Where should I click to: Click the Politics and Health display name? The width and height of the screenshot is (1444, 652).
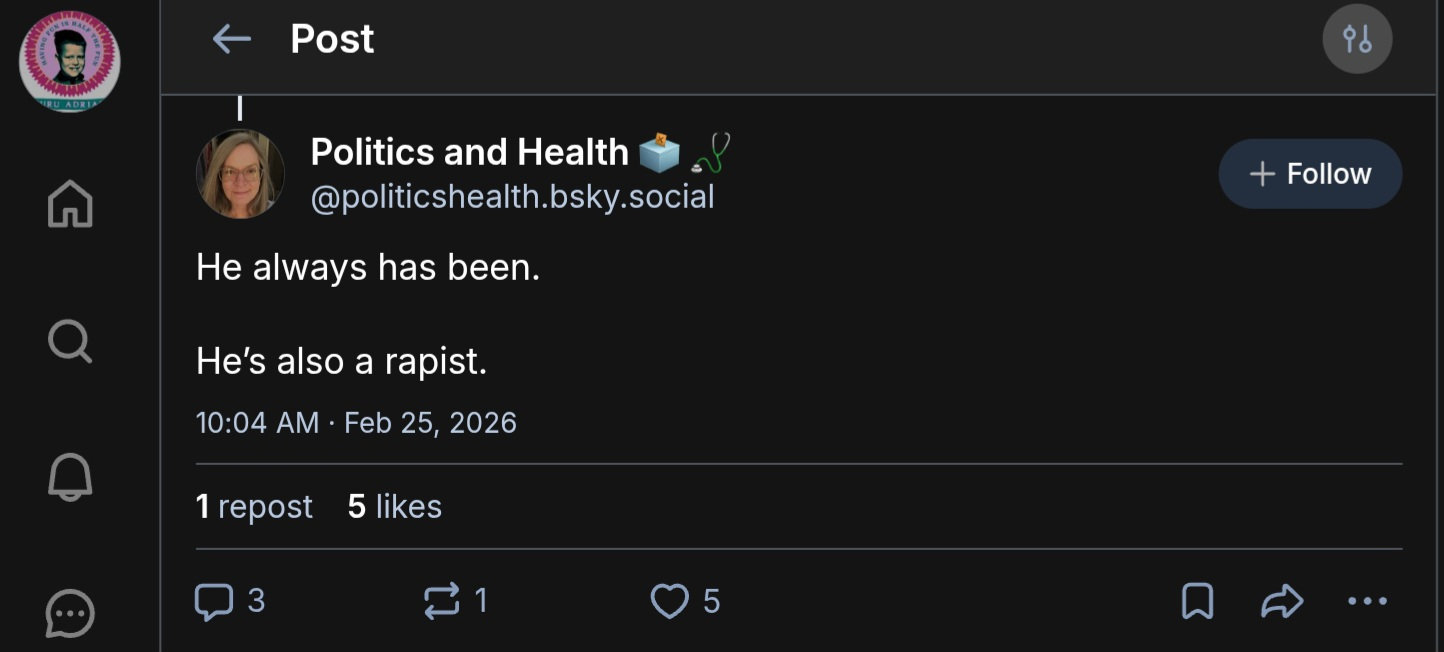[x=469, y=152]
